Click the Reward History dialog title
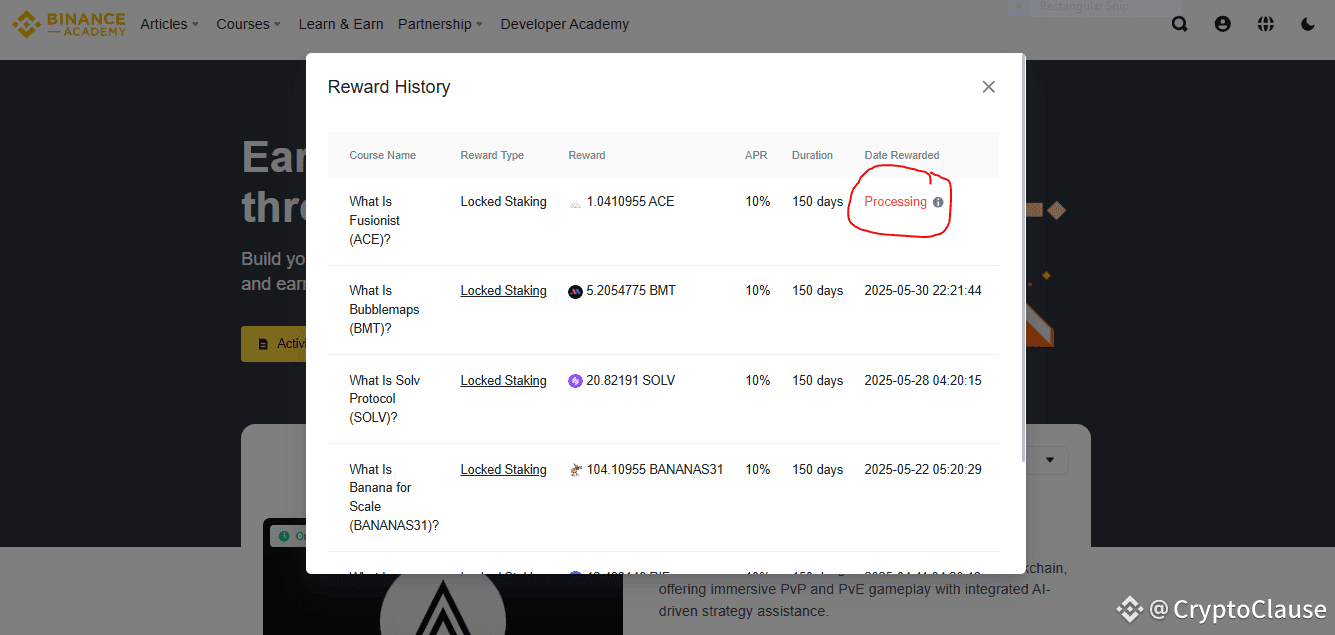 (389, 87)
